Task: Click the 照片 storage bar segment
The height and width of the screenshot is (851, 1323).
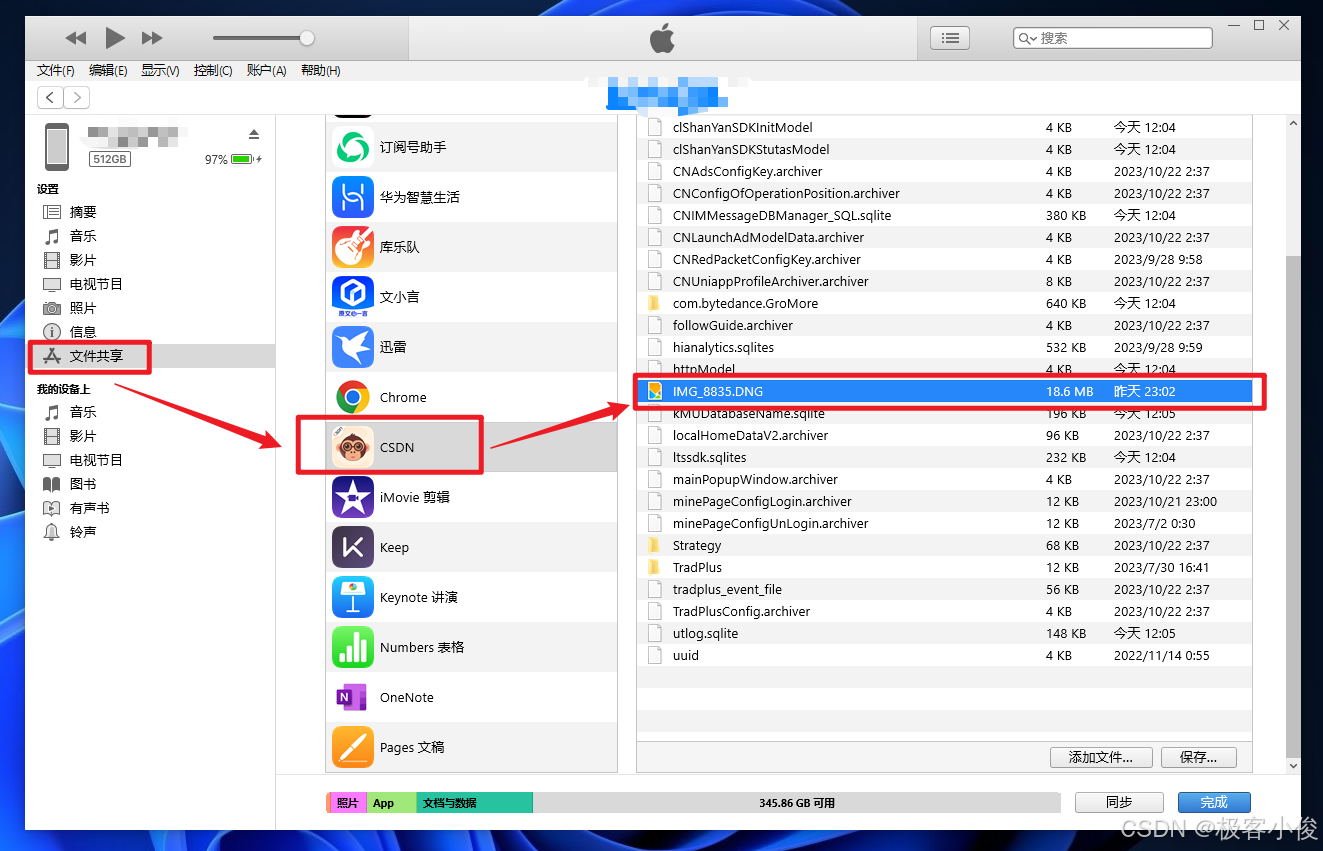Action: point(347,802)
